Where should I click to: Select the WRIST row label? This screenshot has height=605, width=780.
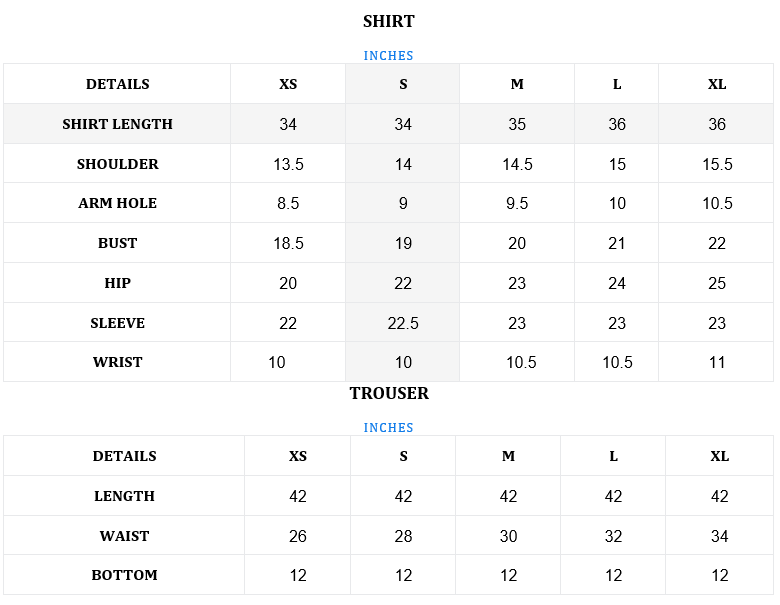[x=117, y=362]
